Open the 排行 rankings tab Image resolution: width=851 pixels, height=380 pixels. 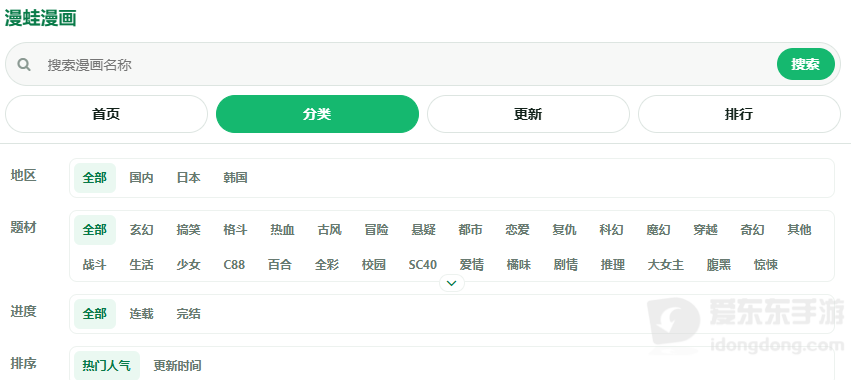coord(739,114)
